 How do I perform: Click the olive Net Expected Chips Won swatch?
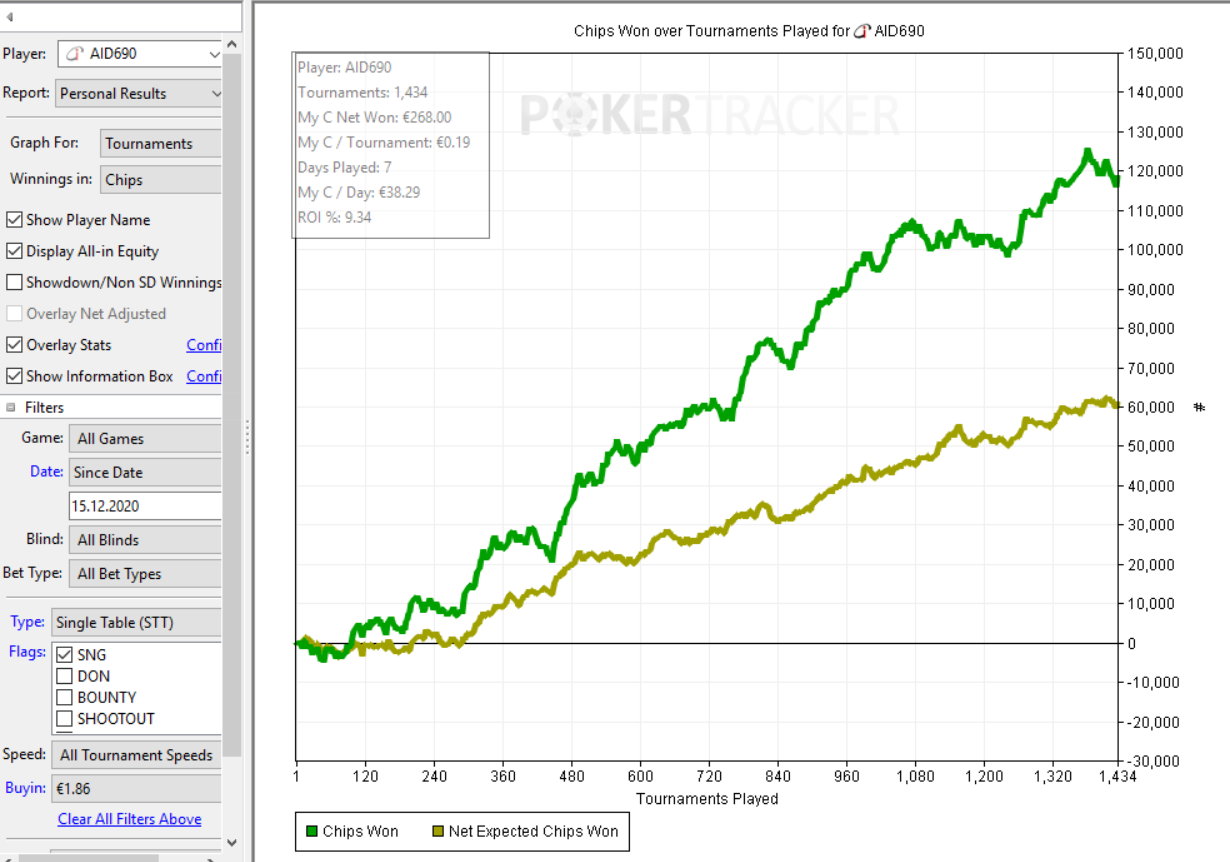tap(438, 832)
